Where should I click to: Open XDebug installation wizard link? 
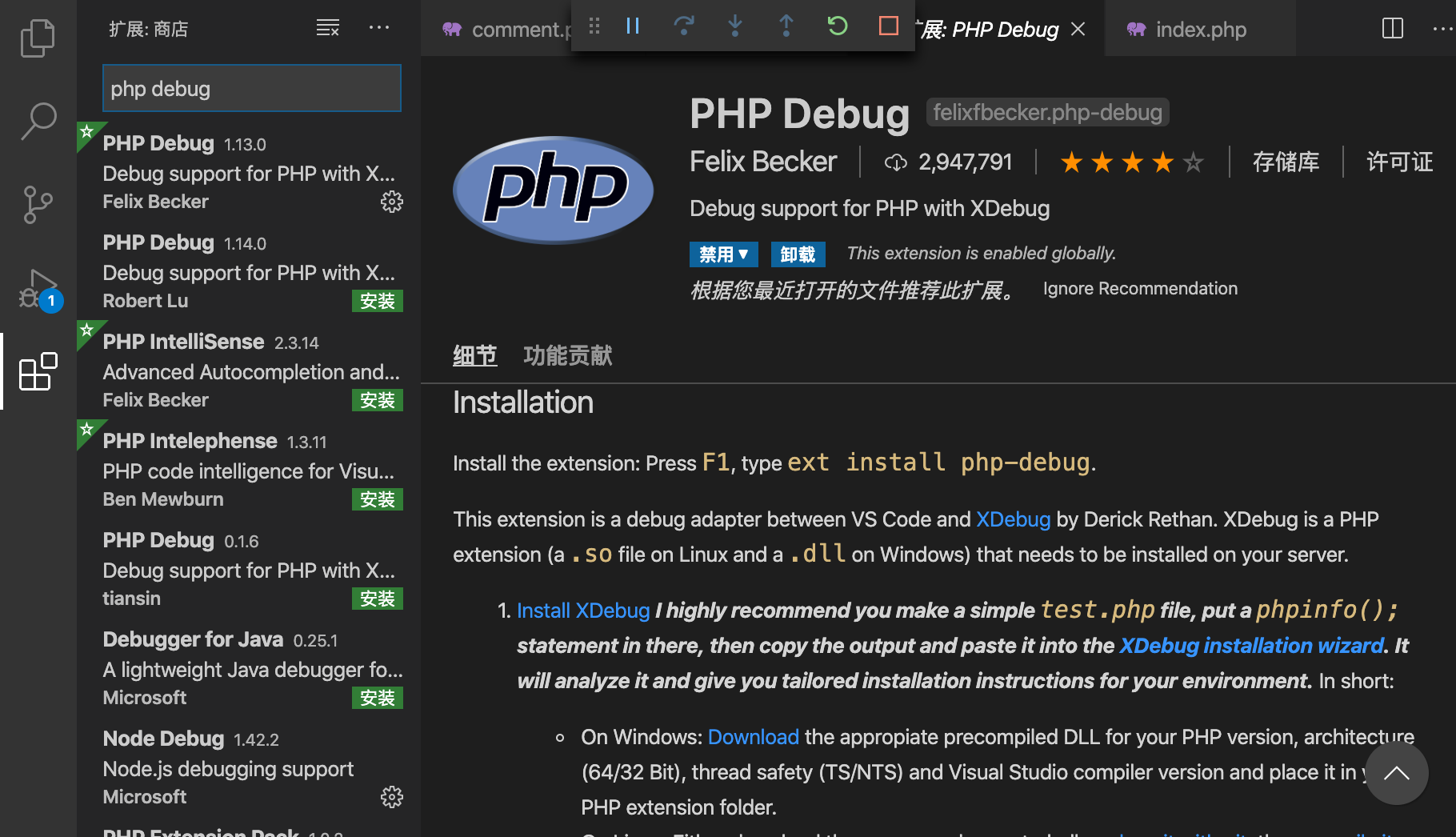point(1251,646)
